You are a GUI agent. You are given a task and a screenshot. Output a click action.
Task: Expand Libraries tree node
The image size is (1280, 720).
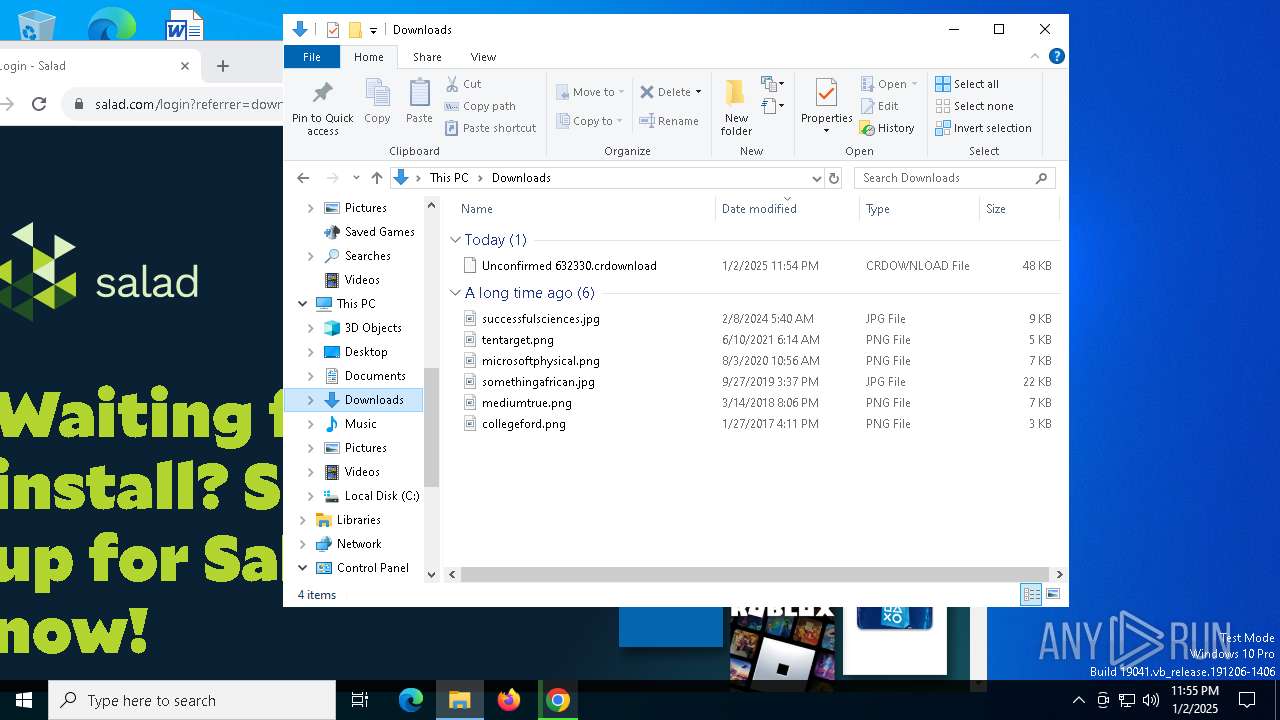point(303,520)
